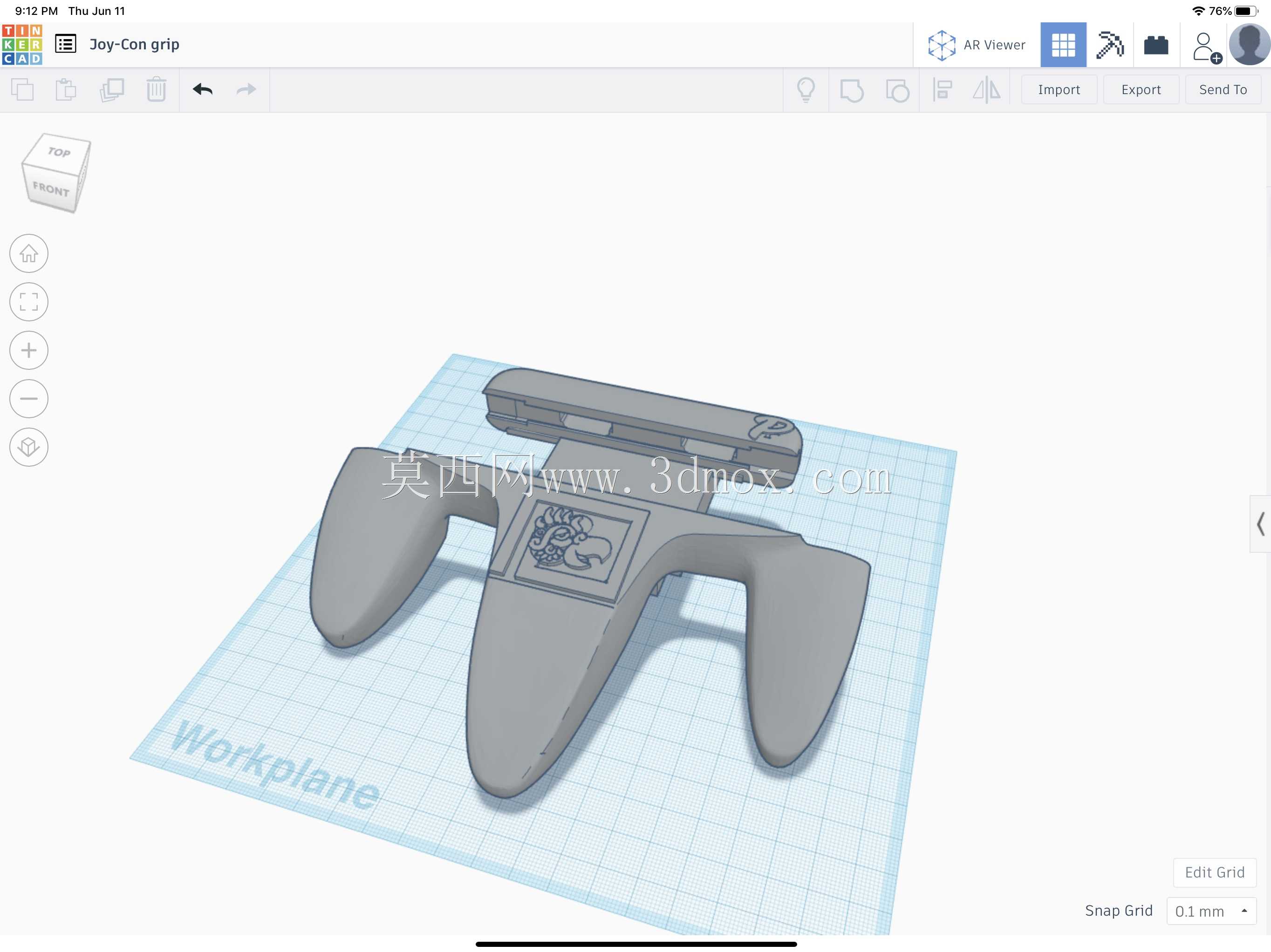Click the Delete trash icon
Screen dimensions: 1271x952
coord(156,89)
